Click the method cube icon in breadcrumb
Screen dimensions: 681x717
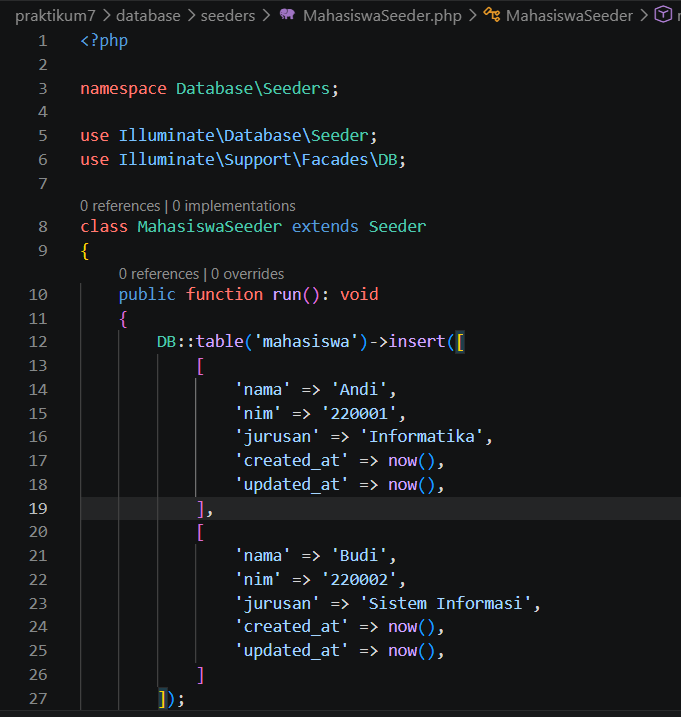(x=663, y=15)
